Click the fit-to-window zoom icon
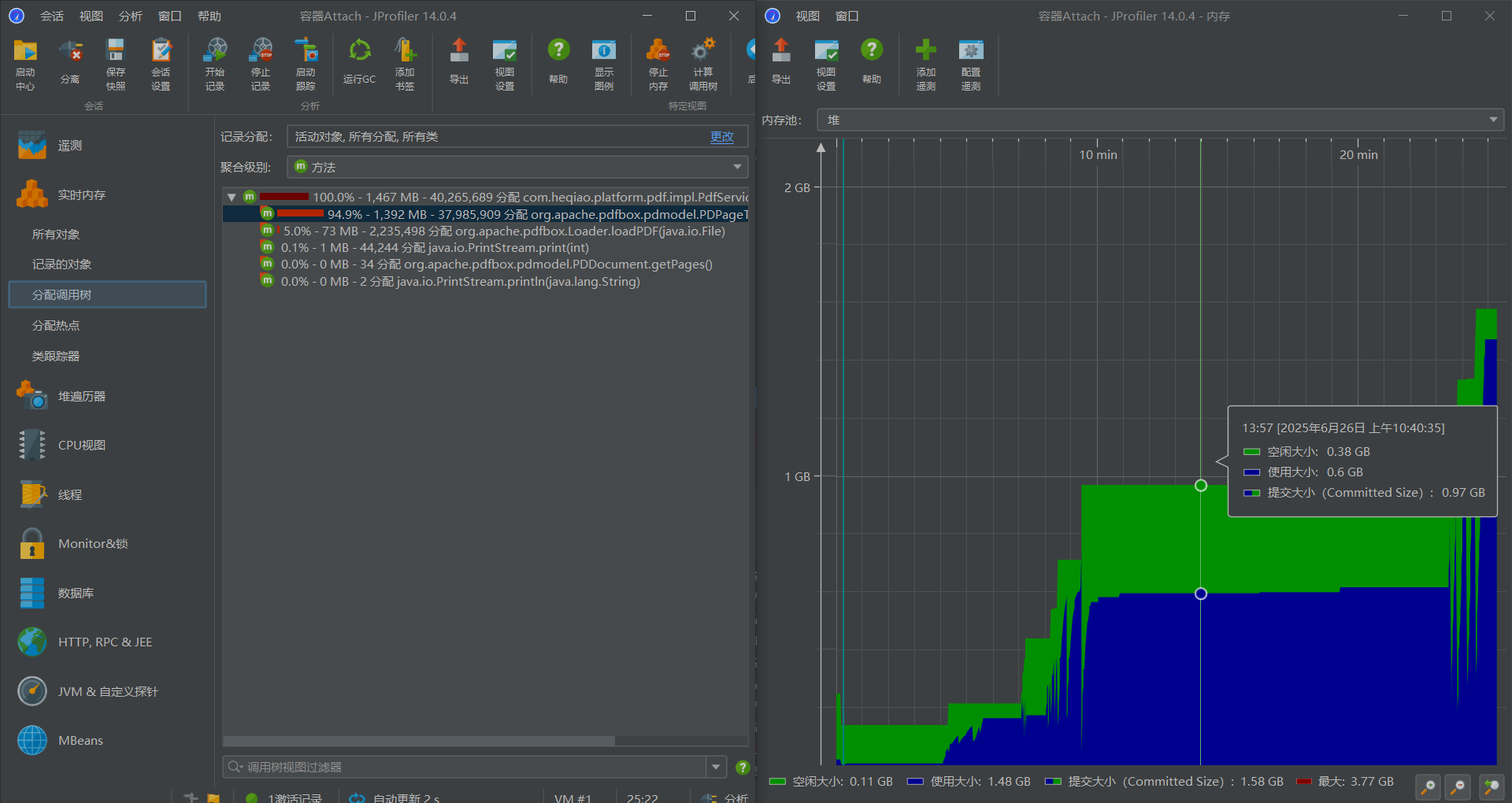 [1492, 786]
